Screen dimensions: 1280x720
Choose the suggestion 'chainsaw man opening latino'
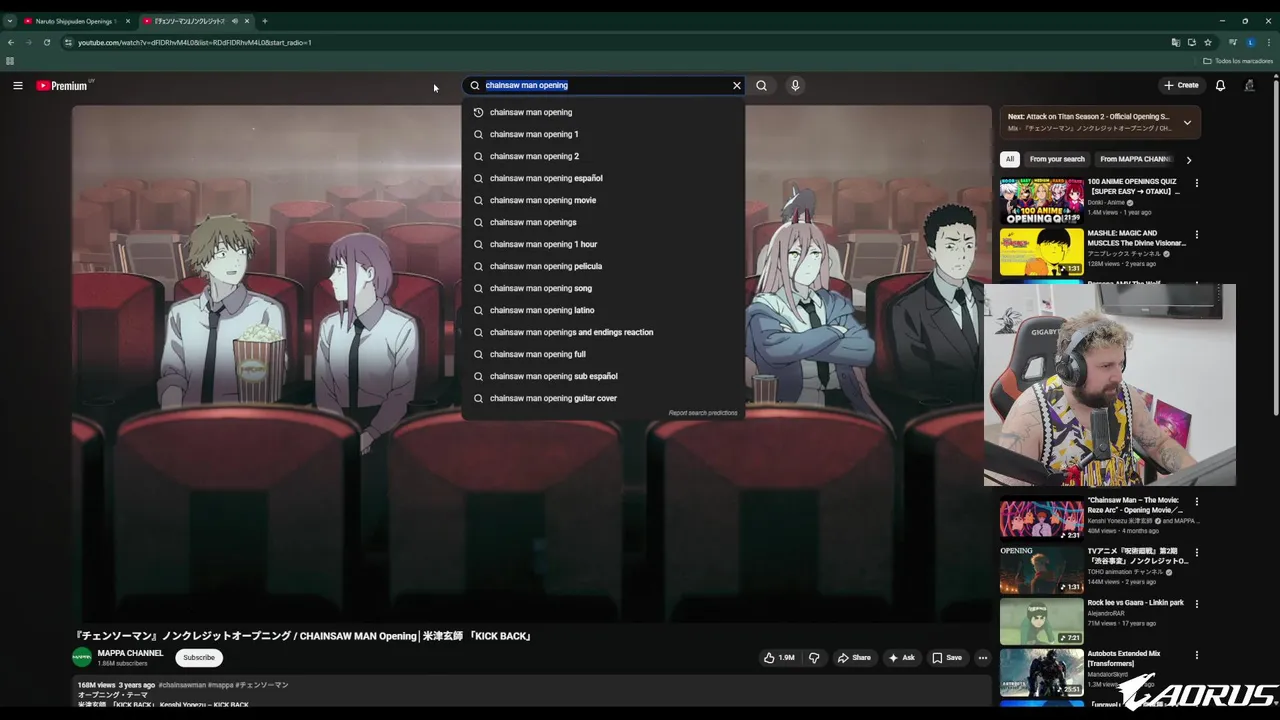tap(603, 310)
